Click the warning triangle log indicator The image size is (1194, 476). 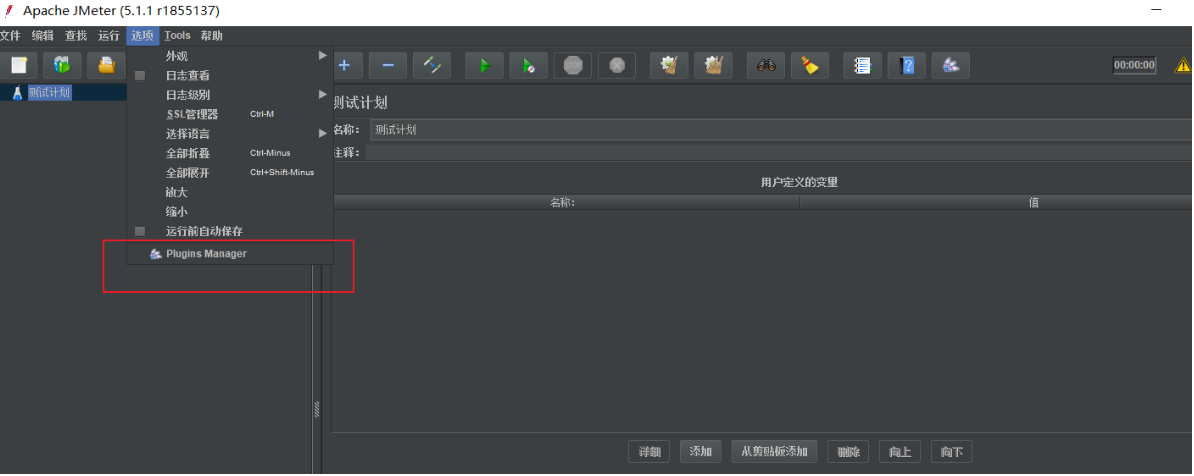point(1183,65)
